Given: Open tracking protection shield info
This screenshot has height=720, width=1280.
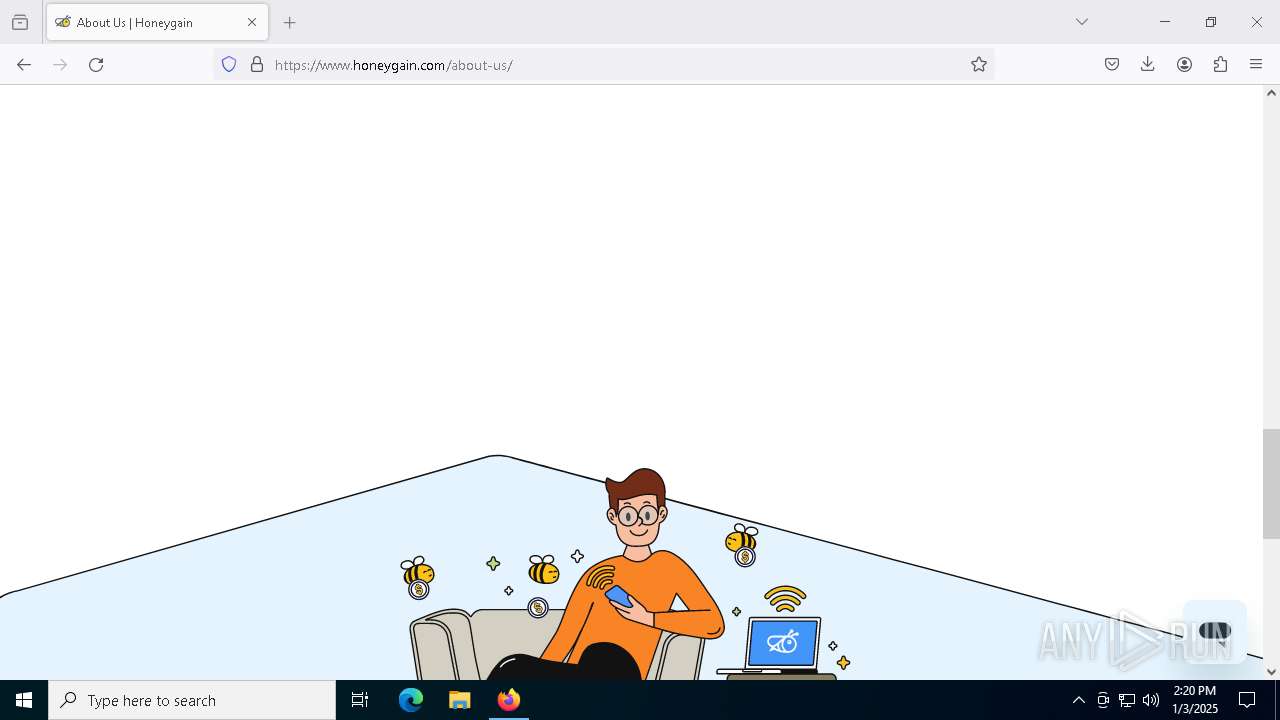Looking at the screenshot, I should click(229, 64).
